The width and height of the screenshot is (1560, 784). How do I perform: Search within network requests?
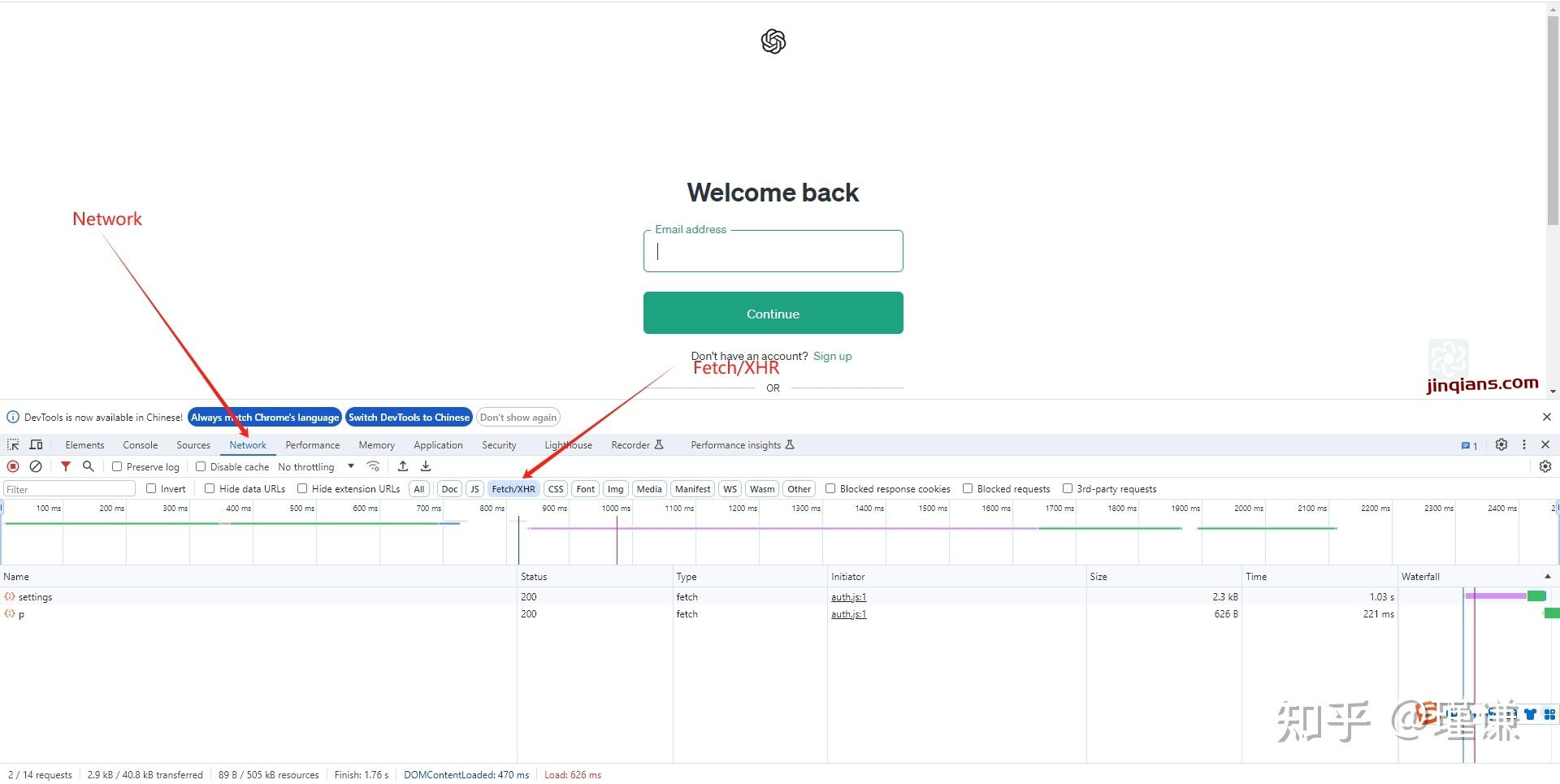coord(88,466)
